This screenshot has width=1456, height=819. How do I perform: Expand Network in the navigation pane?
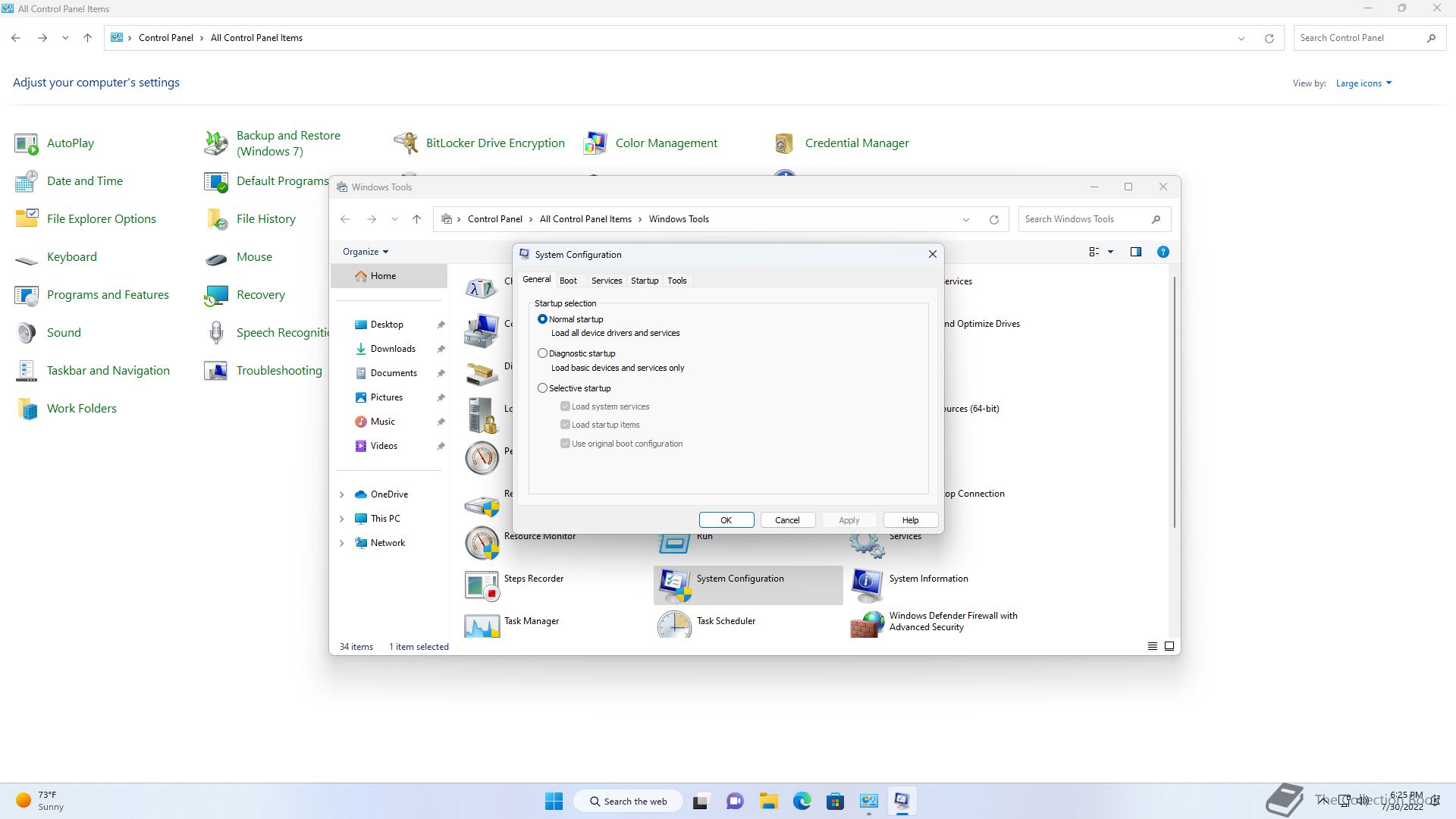341,543
